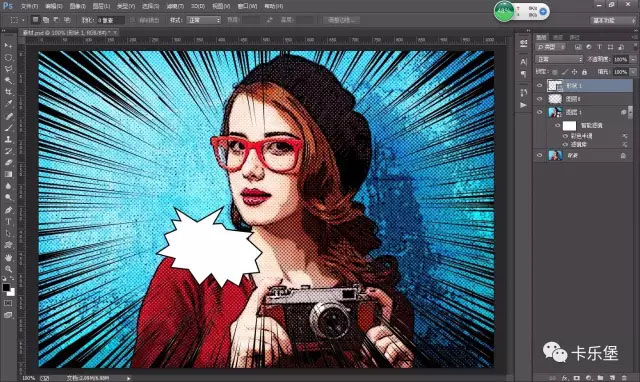Lock transparent pixels in Layers panel
Viewport: 640px width, 382px height.
coord(555,72)
